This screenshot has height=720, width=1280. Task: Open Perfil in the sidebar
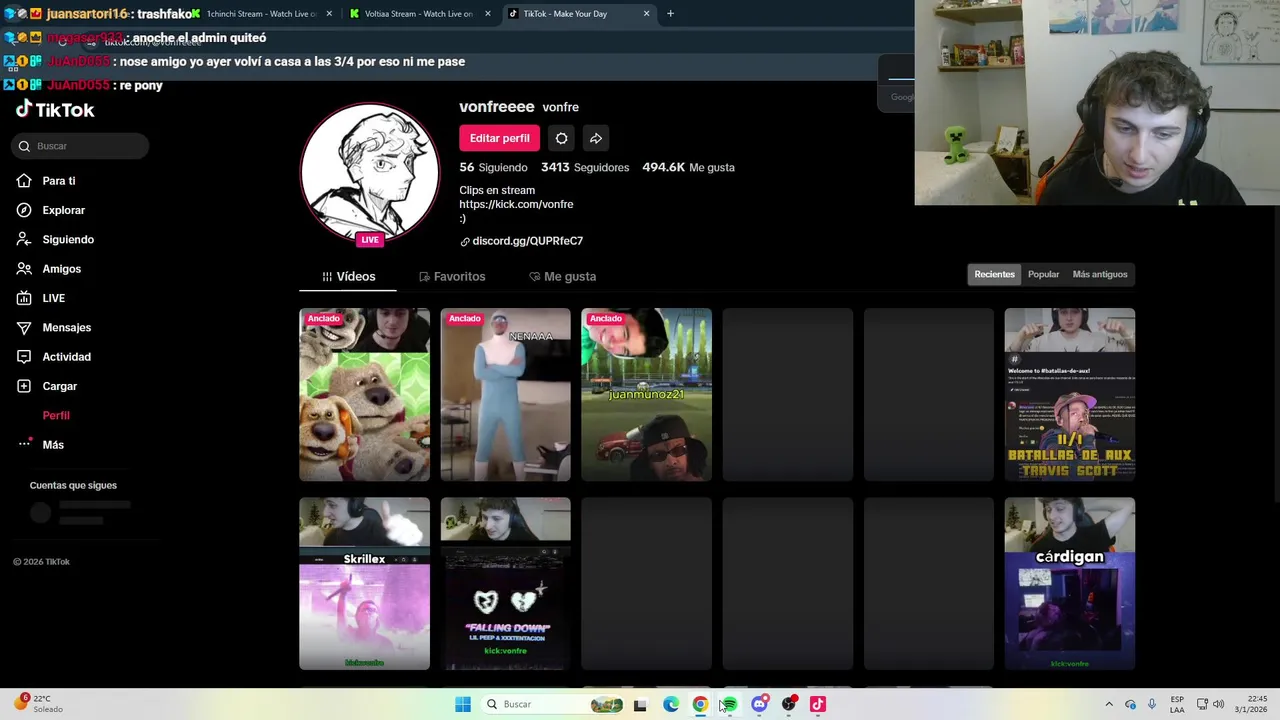coord(56,415)
